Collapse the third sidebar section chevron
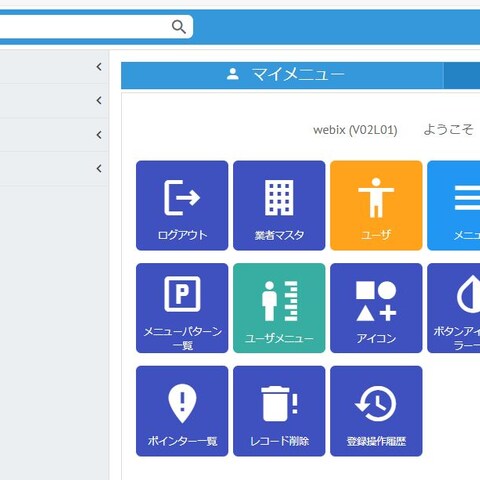Viewport: 480px width, 480px height. click(x=99, y=135)
